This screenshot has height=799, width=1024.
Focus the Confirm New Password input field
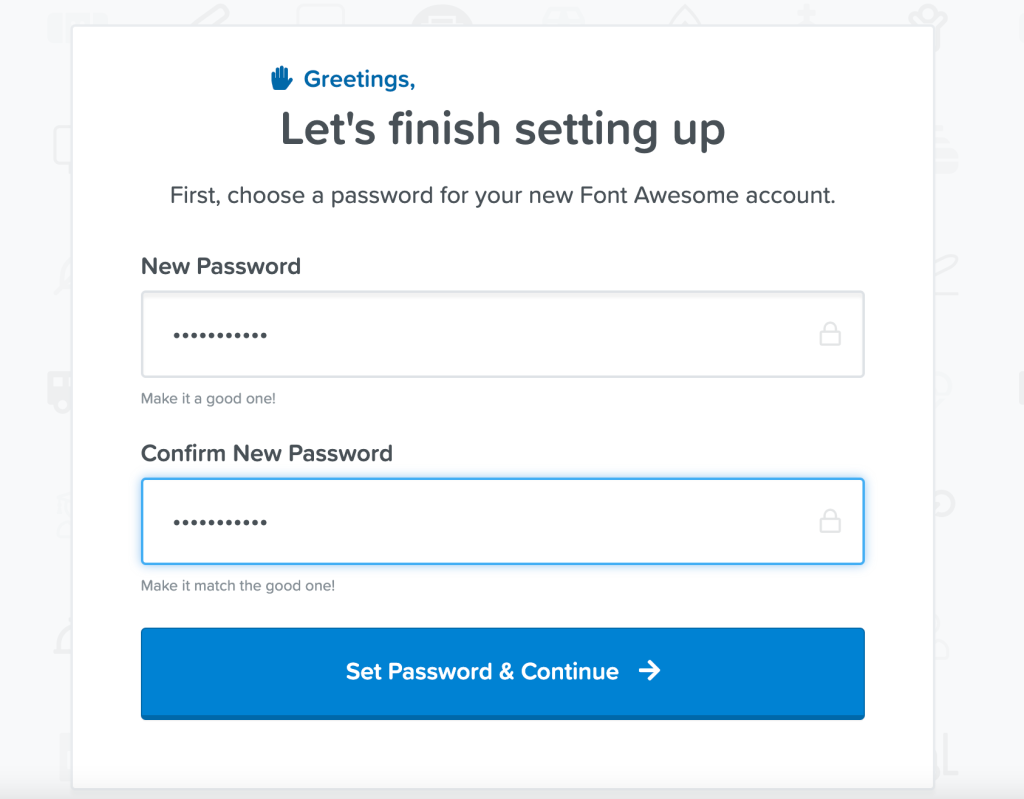tap(503, 521)
